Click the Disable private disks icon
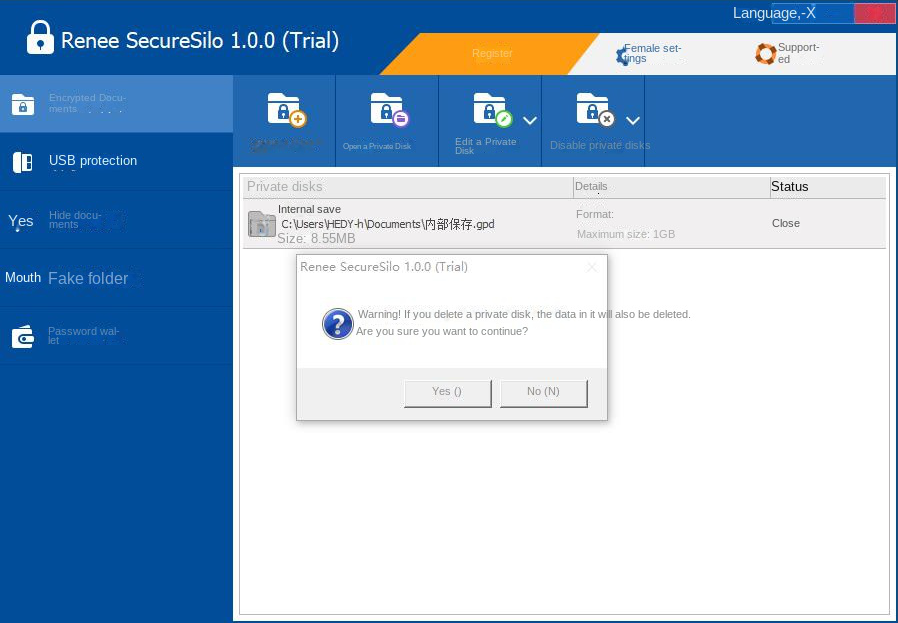Screen dimensions: 898x623 (x=595, y=112)
